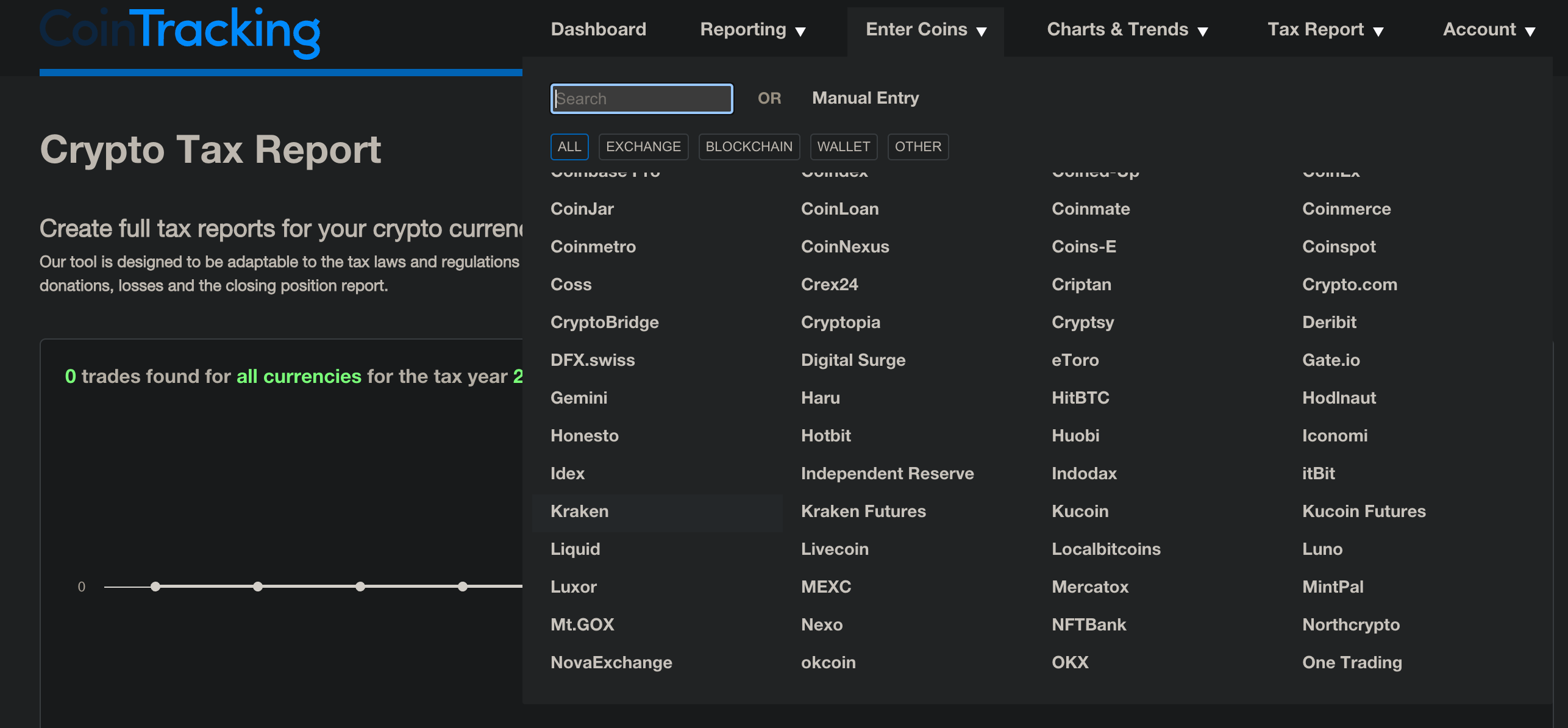Open the Tax Report dropdown menu
Screen dimensions: 1568x728
click(1325, 29)
